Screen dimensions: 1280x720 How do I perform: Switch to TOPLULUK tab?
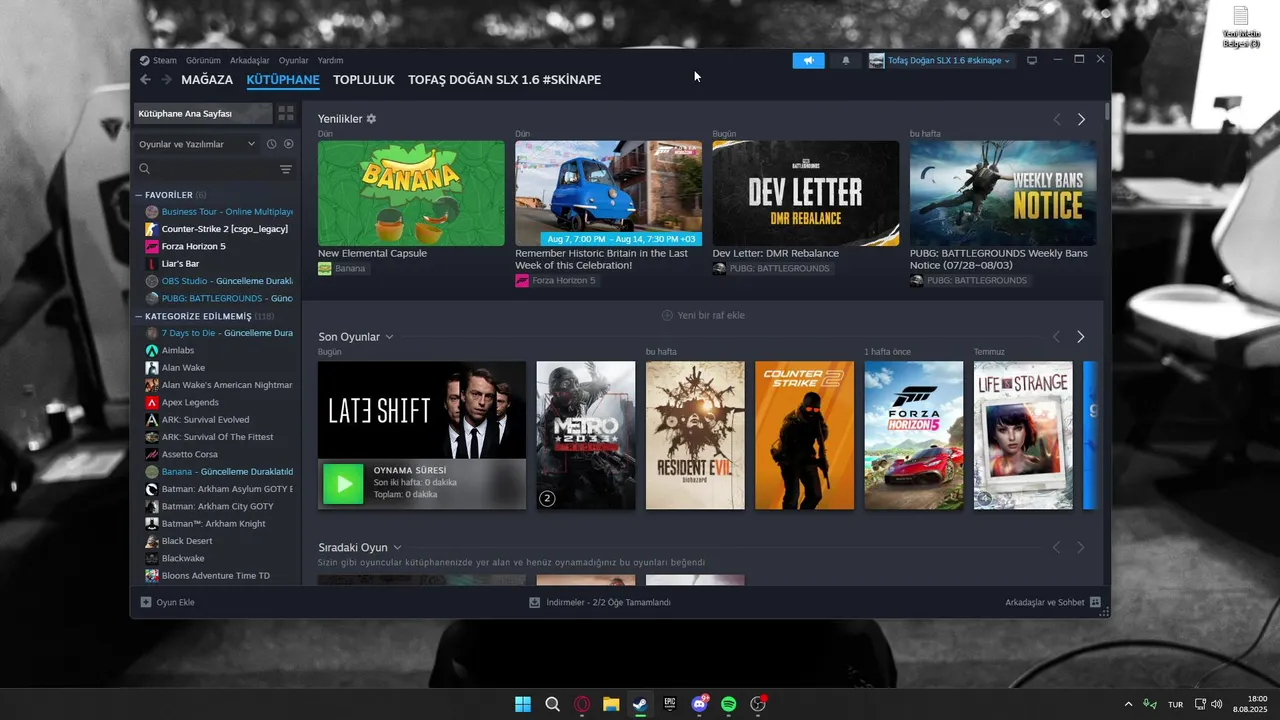click(x=364, y=79)
